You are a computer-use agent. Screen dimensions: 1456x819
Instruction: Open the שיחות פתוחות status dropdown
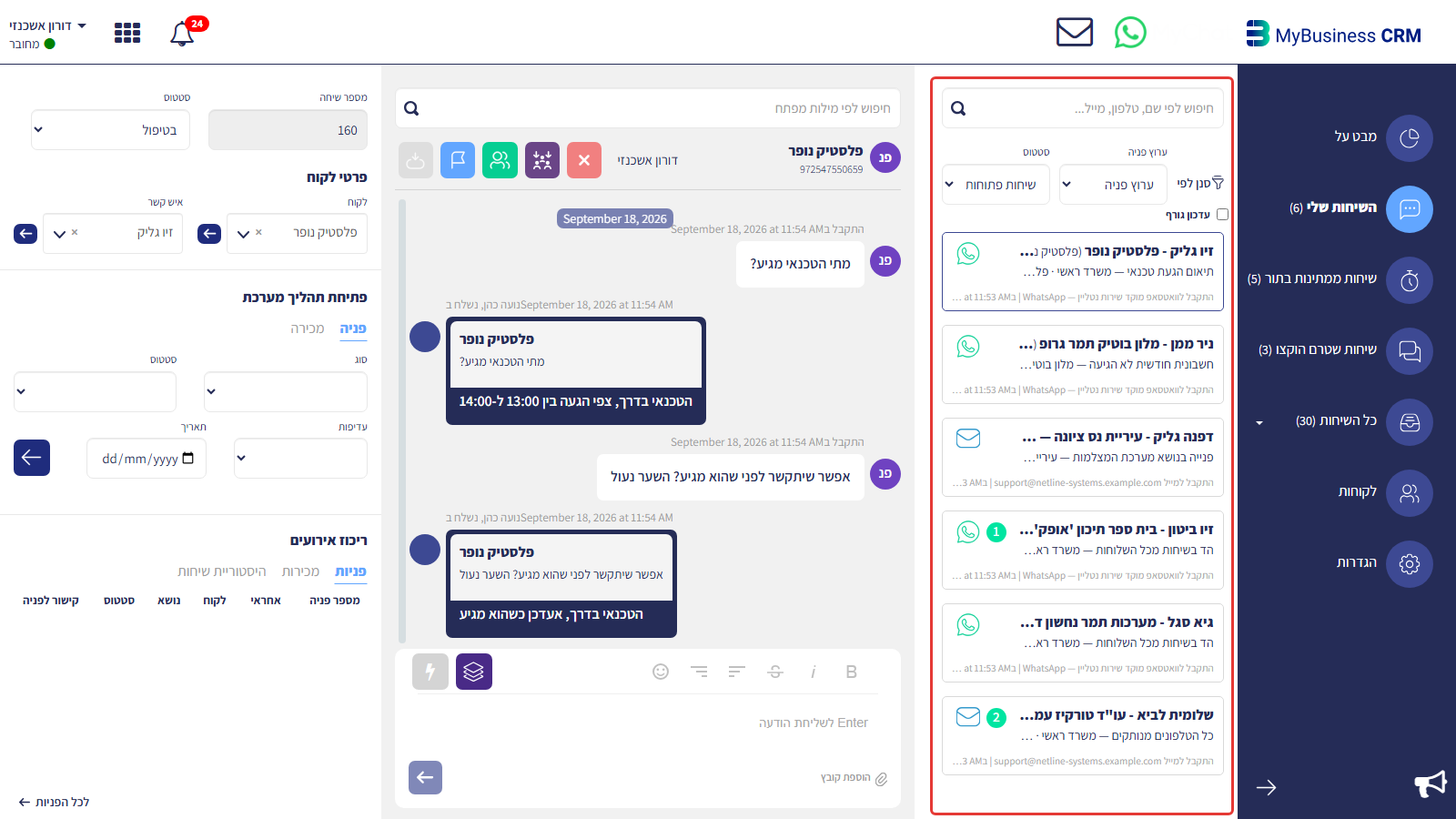[996, 185]
